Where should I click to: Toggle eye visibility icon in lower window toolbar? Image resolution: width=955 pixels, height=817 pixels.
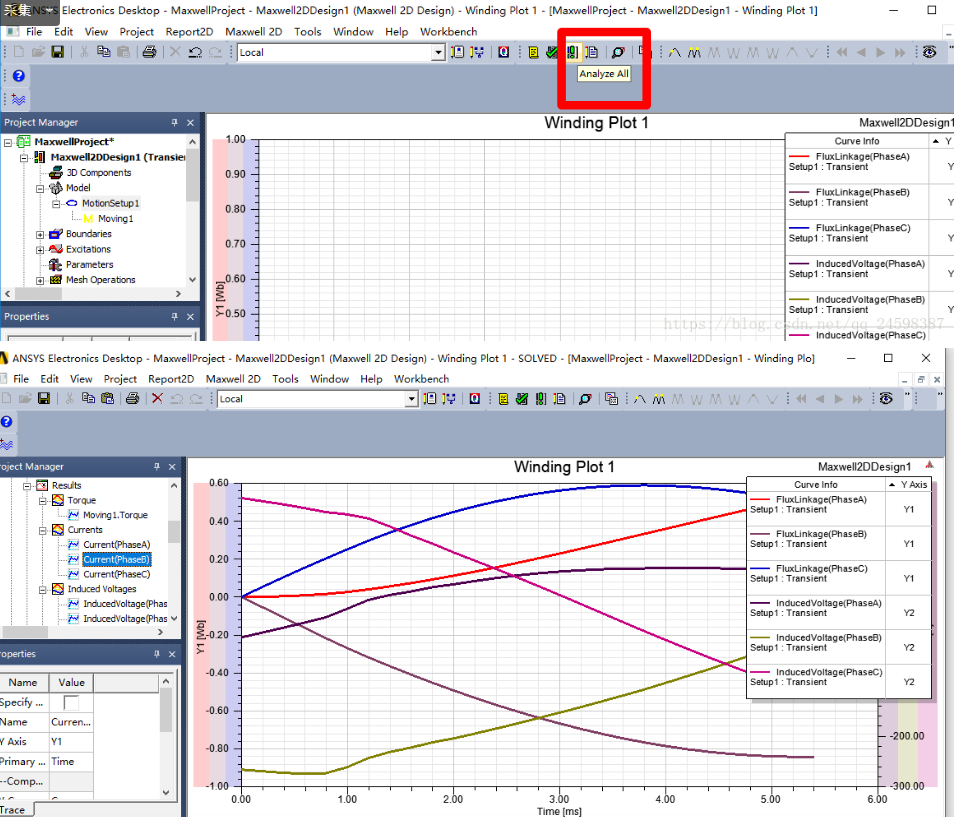pyautogui.click(x=886, y=398)
